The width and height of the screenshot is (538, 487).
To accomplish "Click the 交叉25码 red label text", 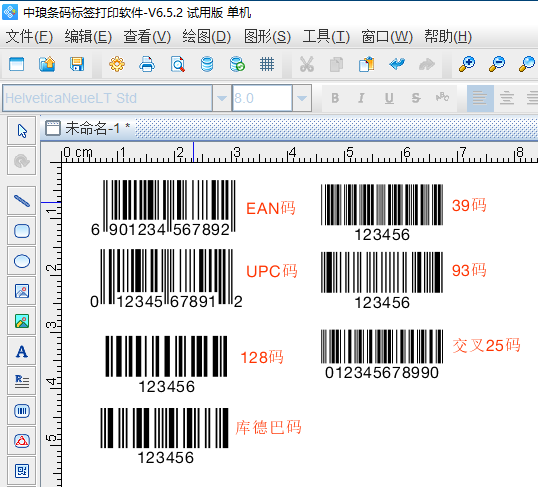I will [x=486, y=345].
